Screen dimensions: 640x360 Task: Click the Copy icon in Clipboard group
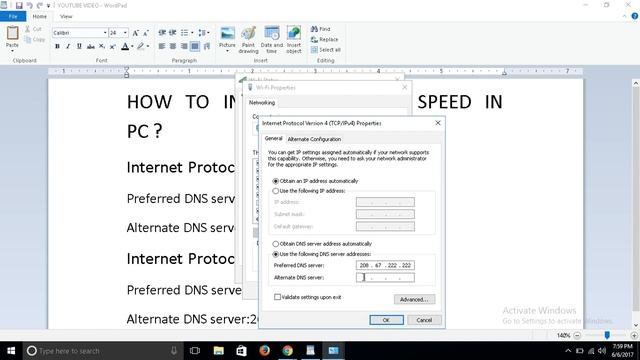coord(28,40)
